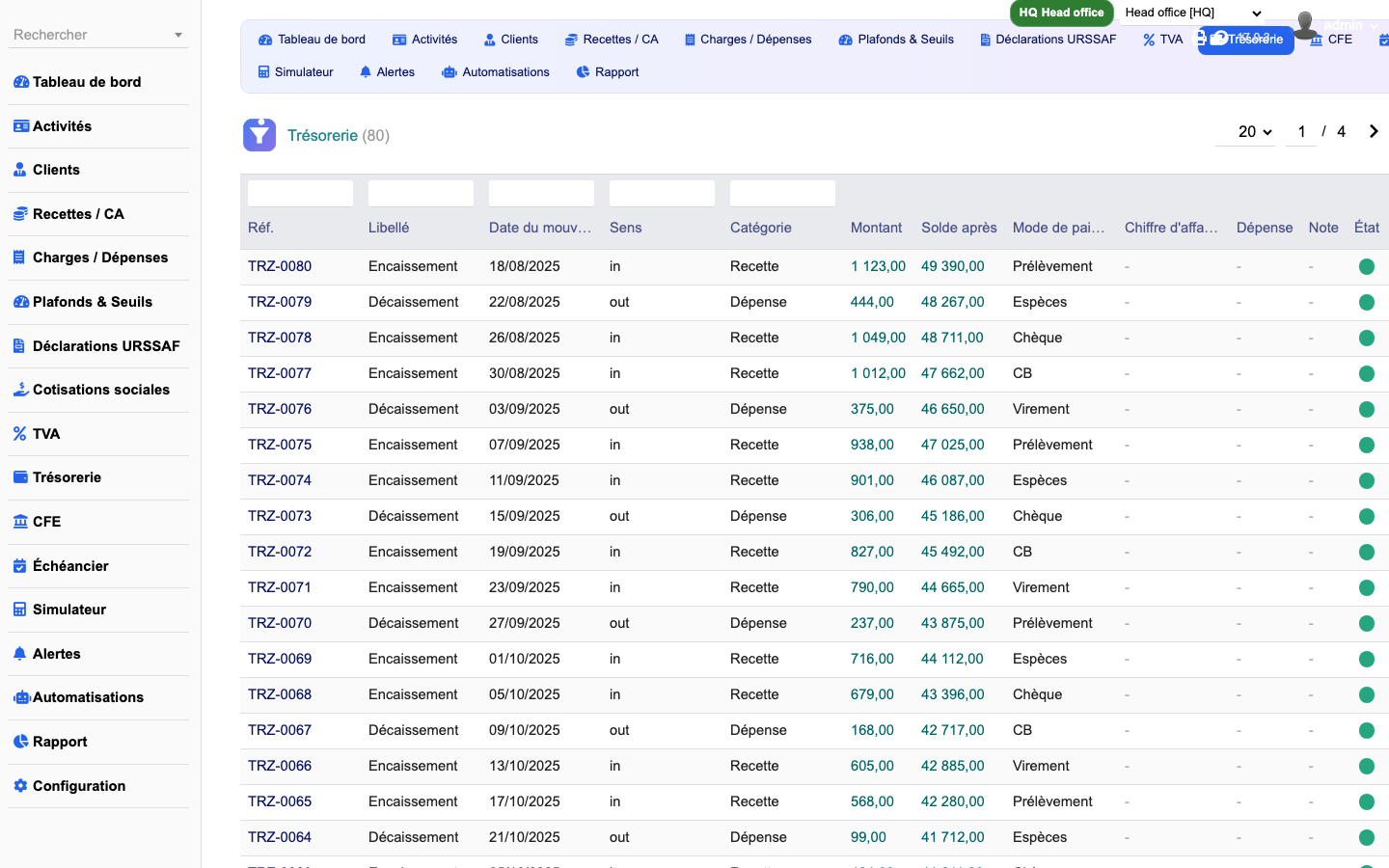Click the Sens filter input field
This screenshot has height=868, width=1389.
[662, 193]
